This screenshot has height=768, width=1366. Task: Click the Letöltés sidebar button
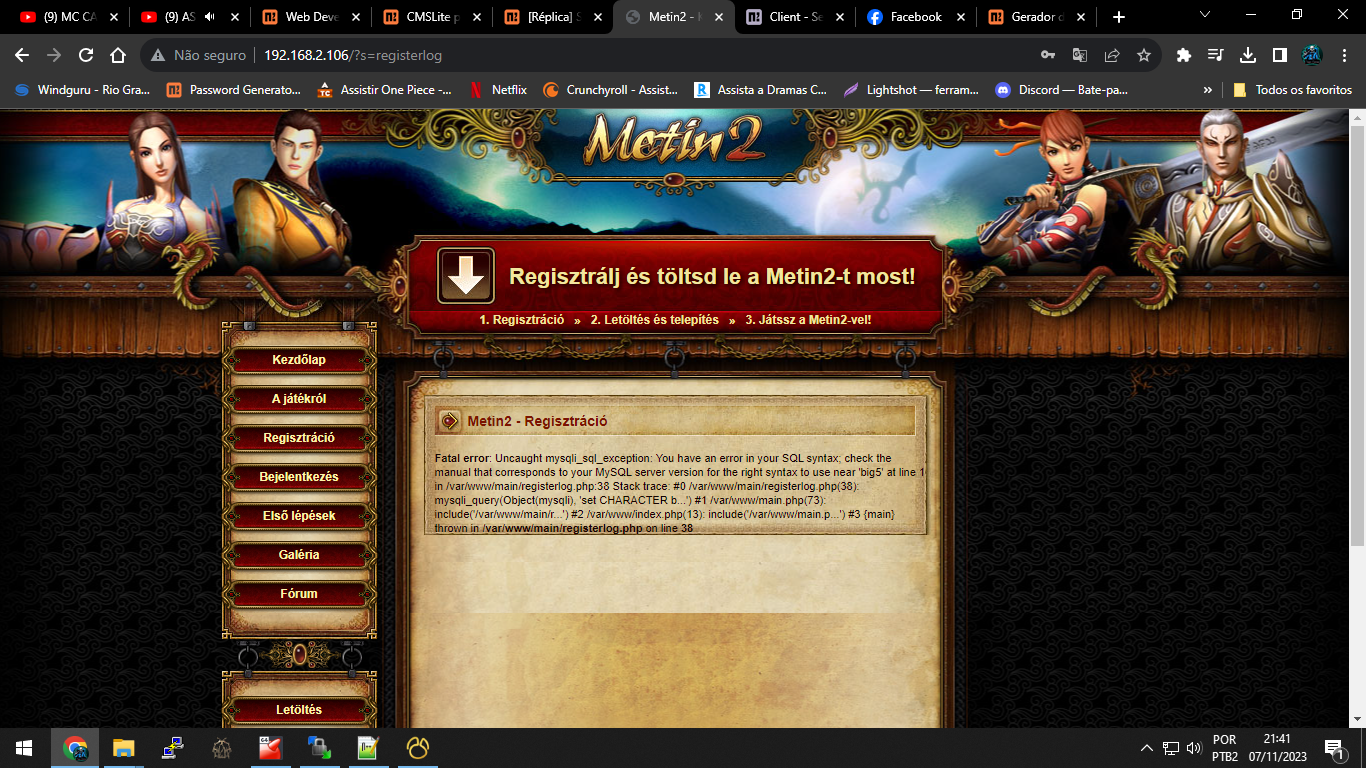tap(299, 710)
